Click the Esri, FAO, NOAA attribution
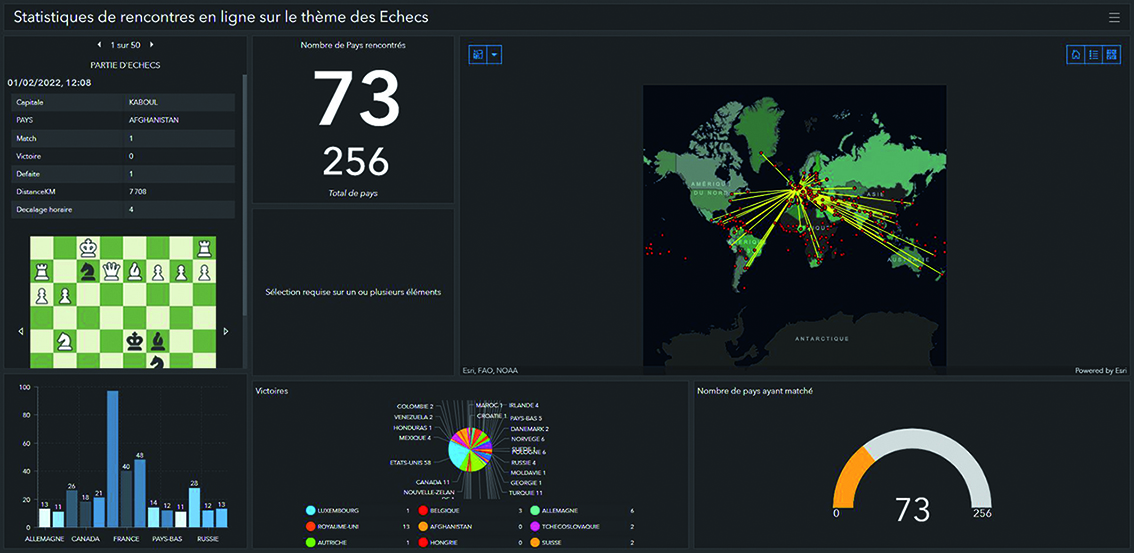1134x553 pixels. (x=490, y=370)
